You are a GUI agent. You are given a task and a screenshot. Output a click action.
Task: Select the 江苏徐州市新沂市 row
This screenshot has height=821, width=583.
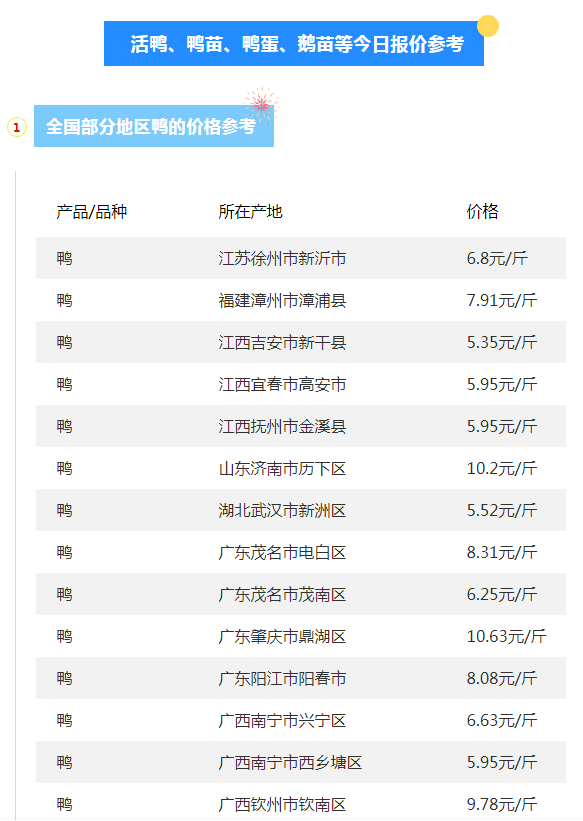coord(301,258)
